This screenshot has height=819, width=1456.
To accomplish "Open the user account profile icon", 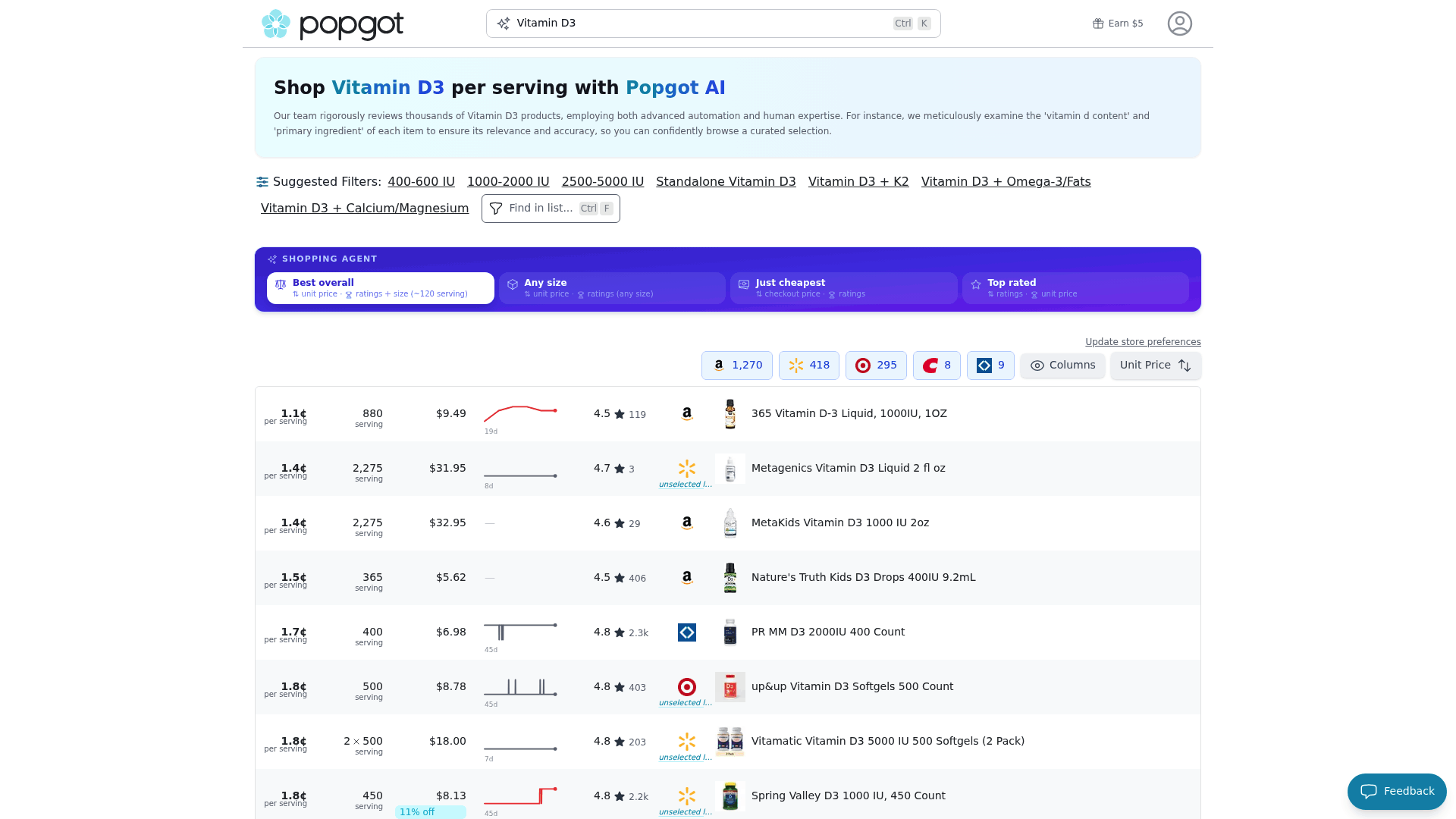I will point(1179,24).
